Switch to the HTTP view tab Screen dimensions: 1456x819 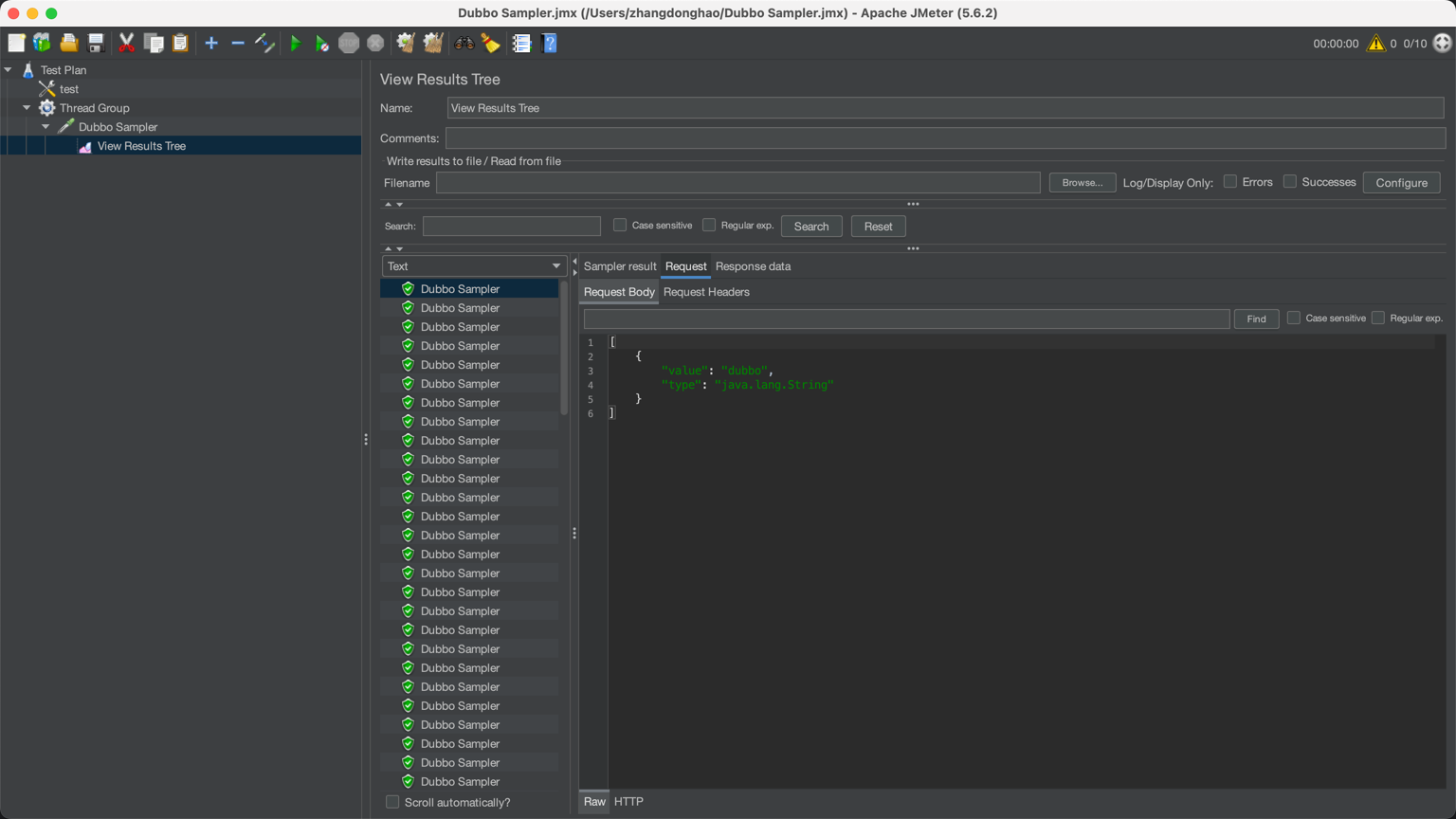point(628,802)
